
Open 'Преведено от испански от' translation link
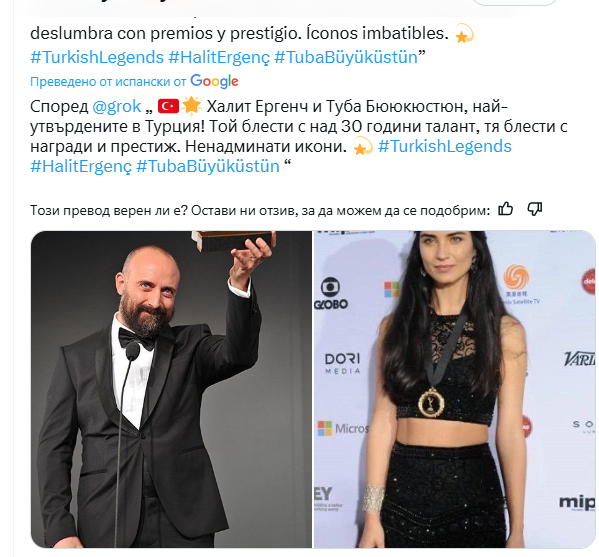(108, 81)
